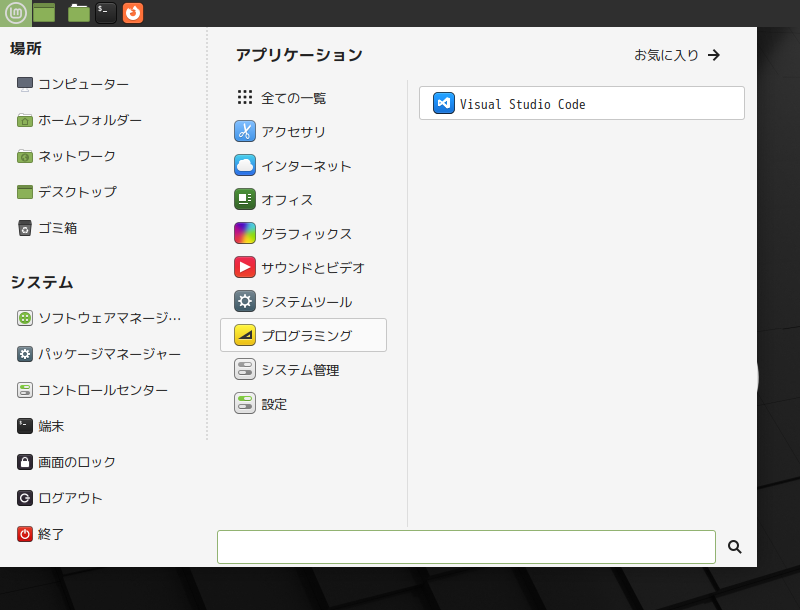Click the ホームフォルダー label

[90, 120]
